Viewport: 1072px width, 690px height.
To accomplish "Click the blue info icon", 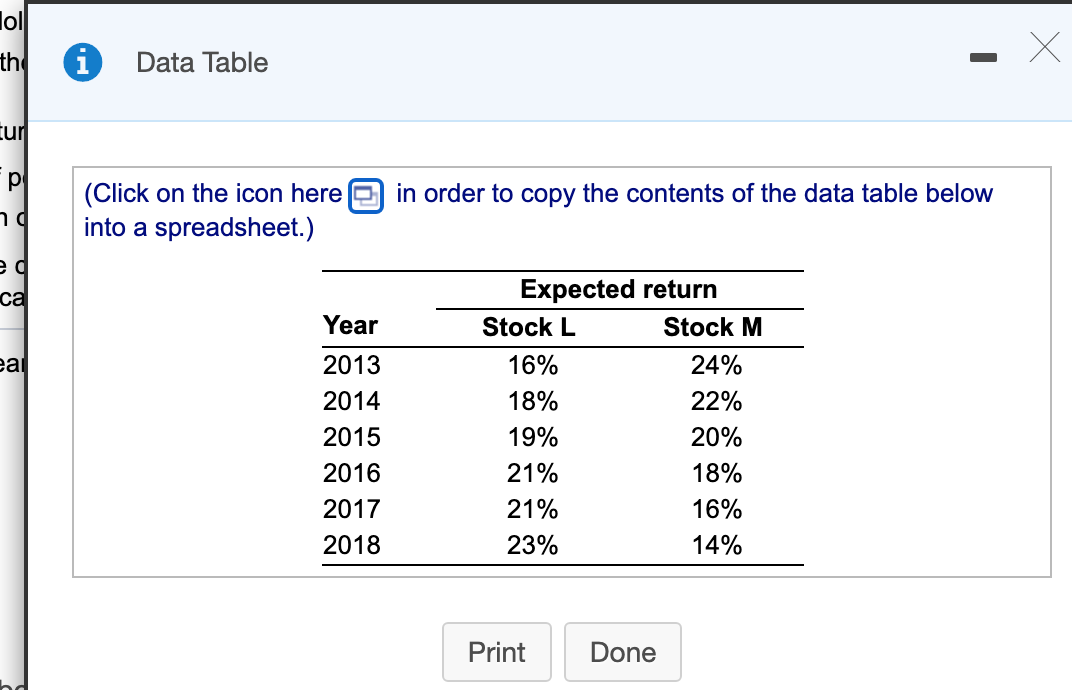I will pos(83,62).
